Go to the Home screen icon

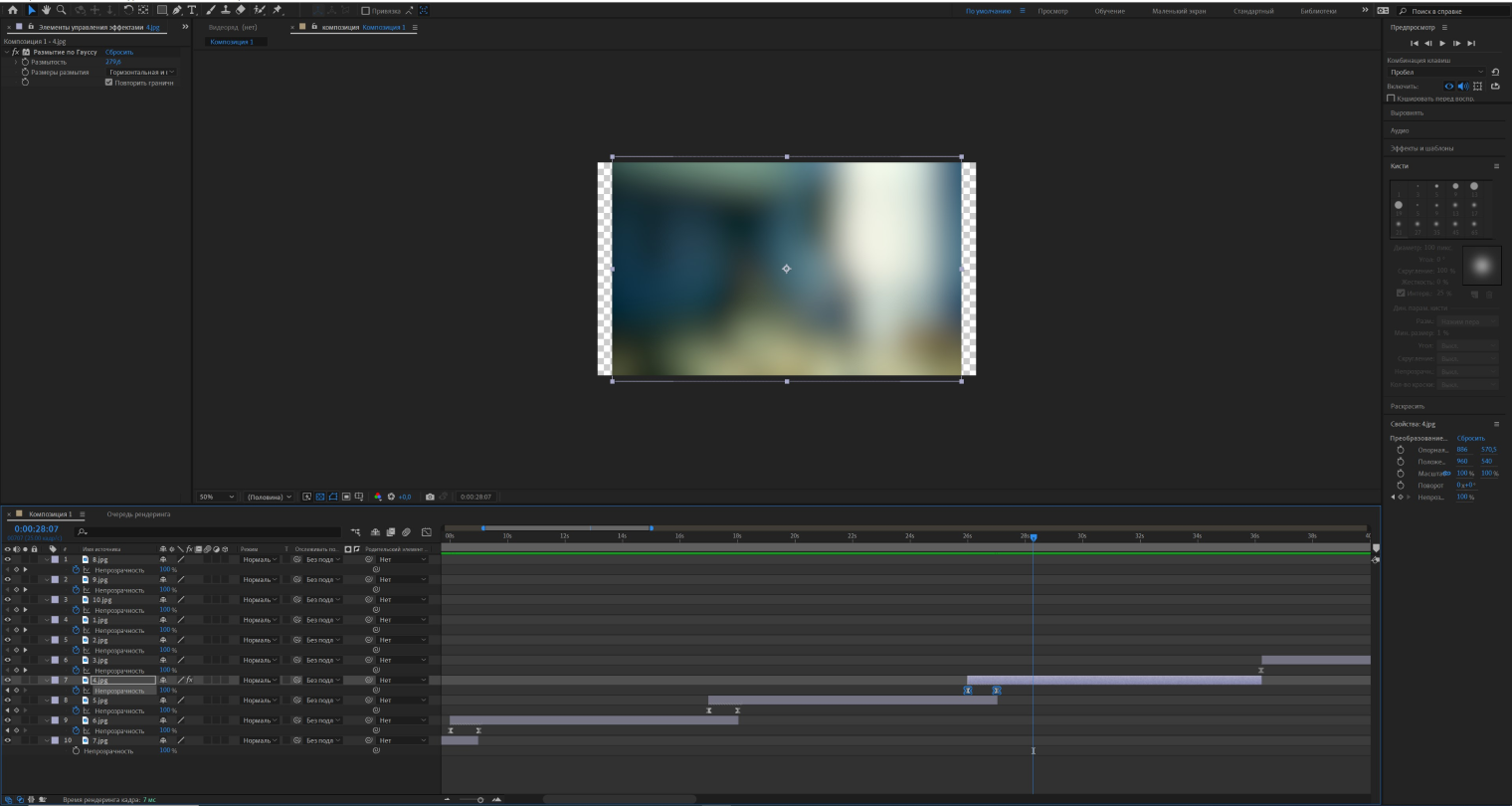[12, 10]
